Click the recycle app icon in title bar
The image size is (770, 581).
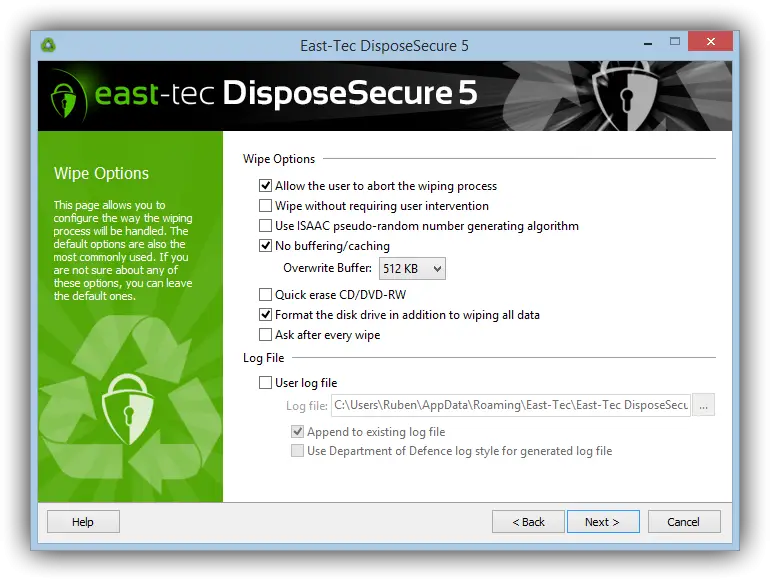pyautogui.click(x=48, y=45)
